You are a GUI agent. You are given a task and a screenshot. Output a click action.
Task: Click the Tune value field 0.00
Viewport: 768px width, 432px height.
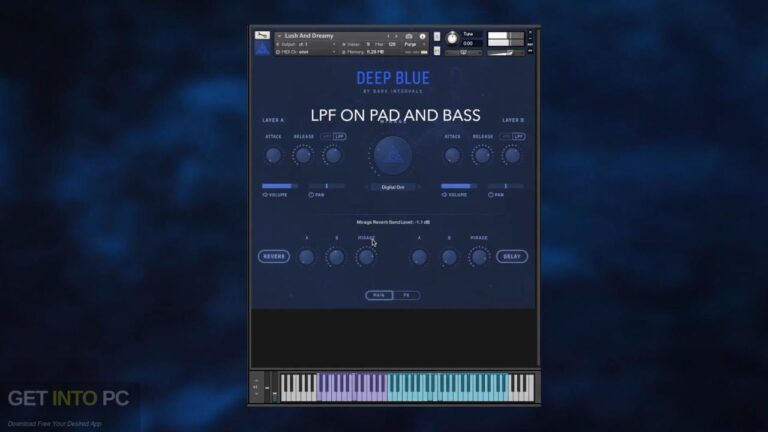469,44
